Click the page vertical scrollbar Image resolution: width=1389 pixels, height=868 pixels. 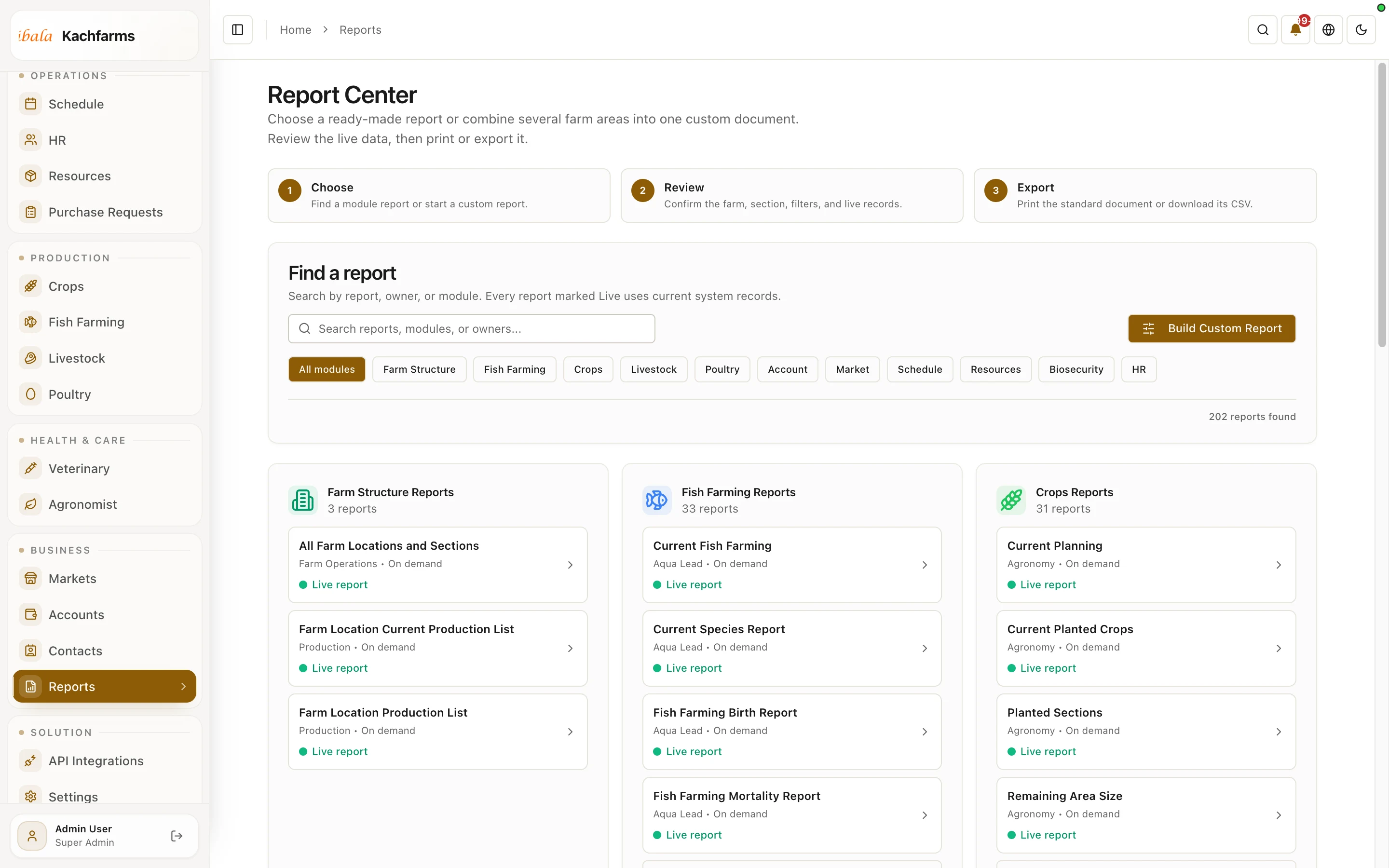click(x=1382, y=205)
